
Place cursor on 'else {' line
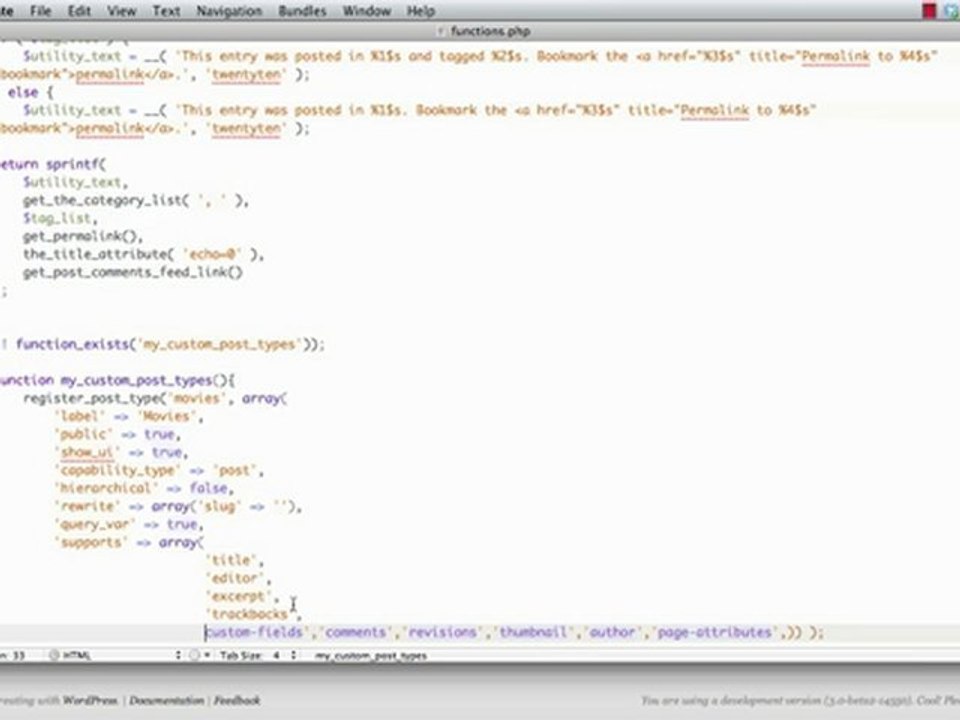click(x=30, y=92)
